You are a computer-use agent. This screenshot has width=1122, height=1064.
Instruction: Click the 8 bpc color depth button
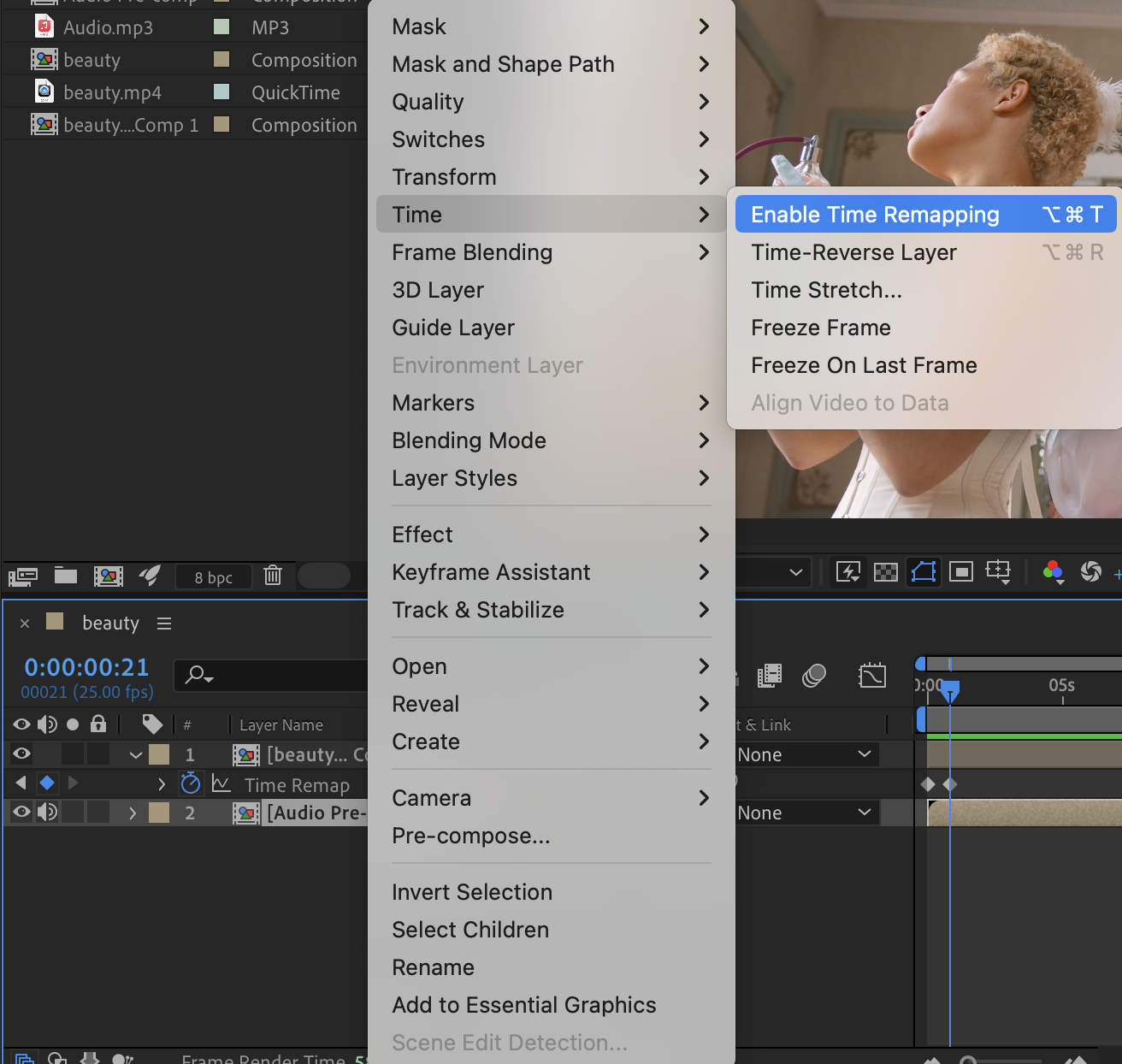(x=214, y=577)
